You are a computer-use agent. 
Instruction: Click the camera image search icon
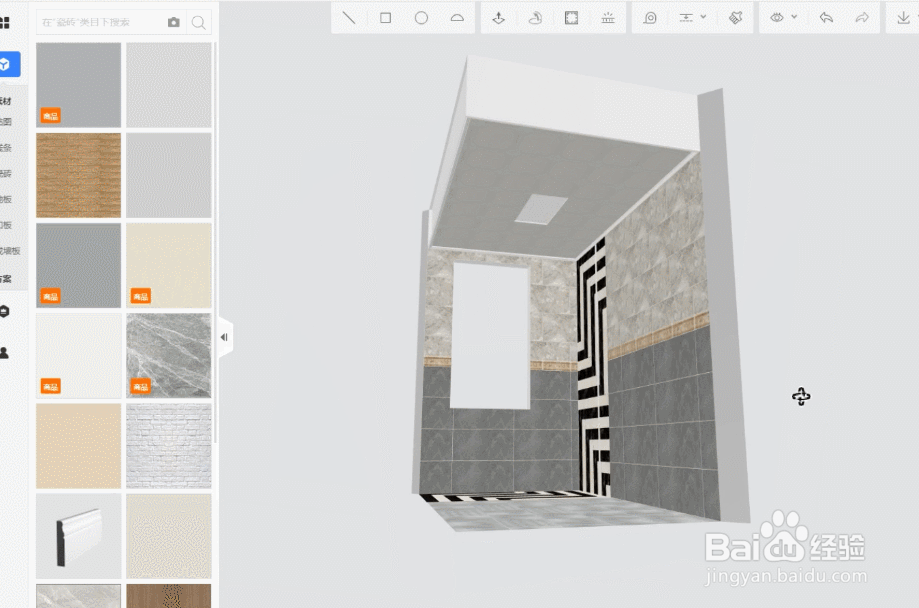coord(173,22)
